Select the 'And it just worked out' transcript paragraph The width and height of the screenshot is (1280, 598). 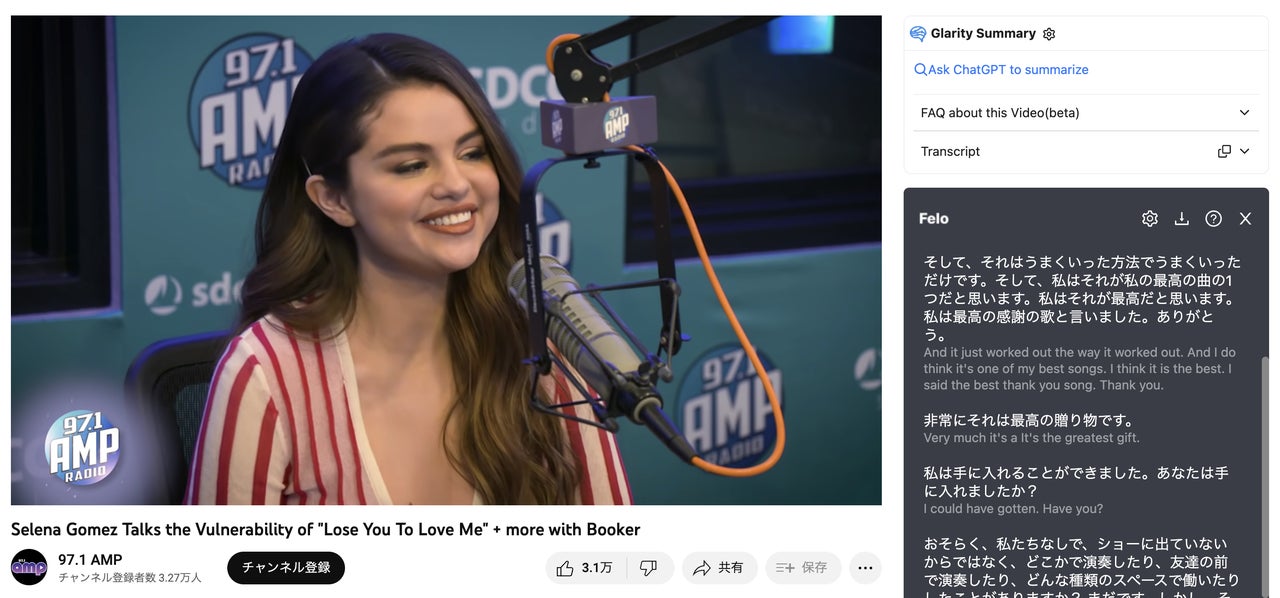(x=1079, y=369)
